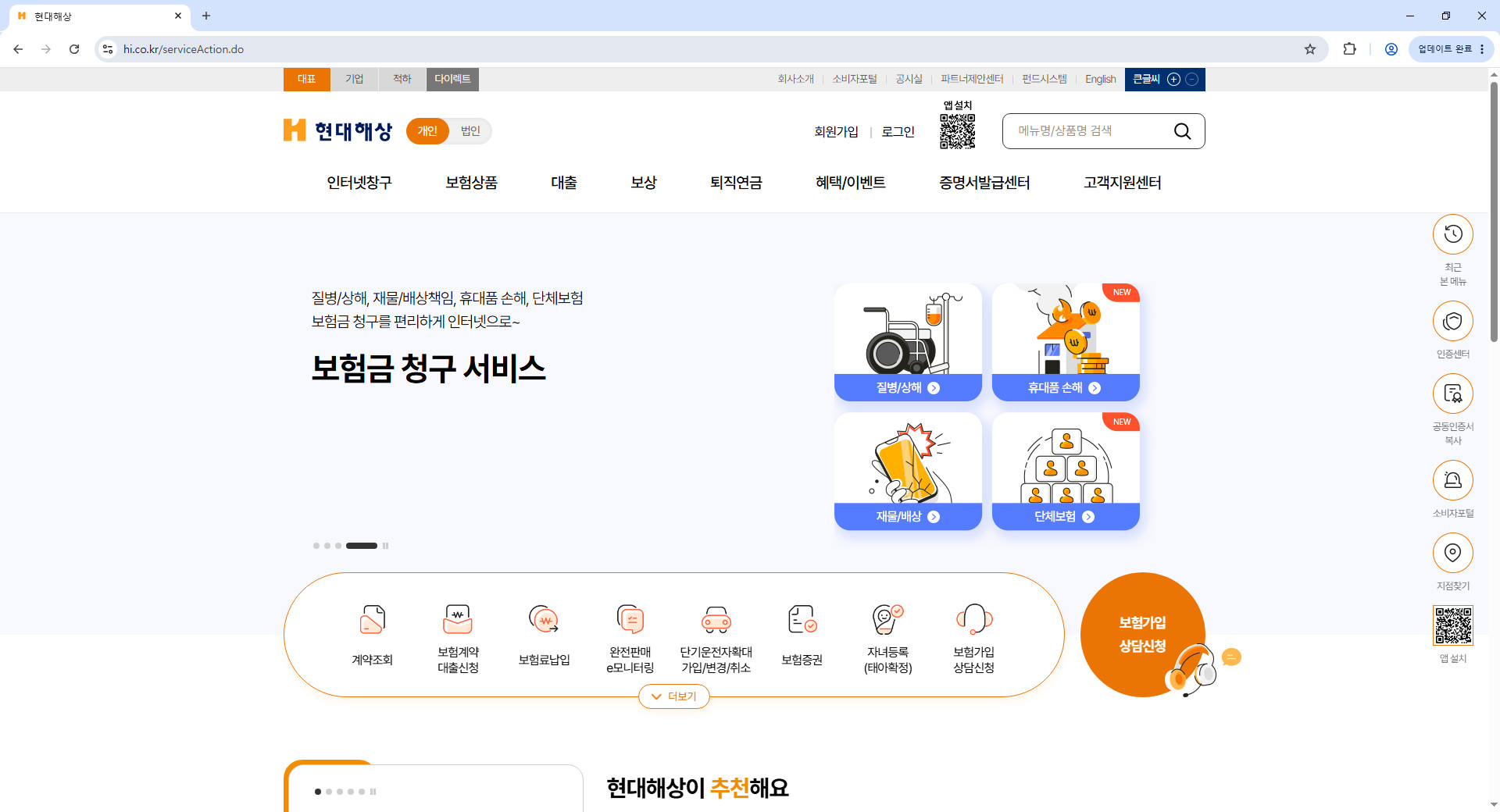
Task: Click the 자녀등록(태아확정) icon
Action: [x=887, y=620]
